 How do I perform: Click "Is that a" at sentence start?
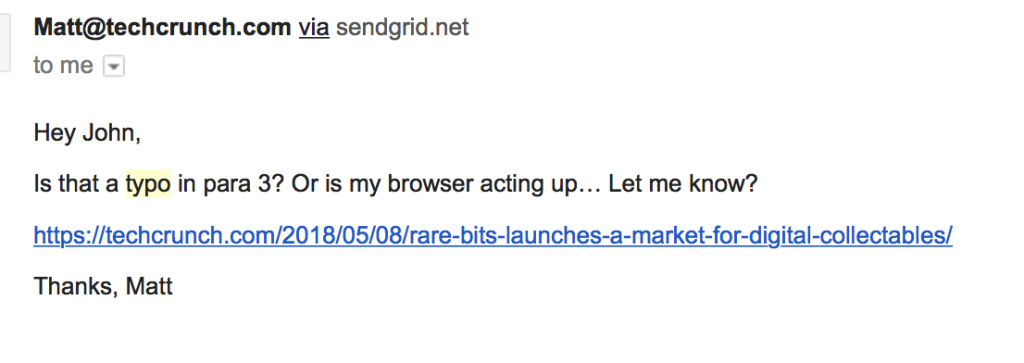[x=76, y=185]
